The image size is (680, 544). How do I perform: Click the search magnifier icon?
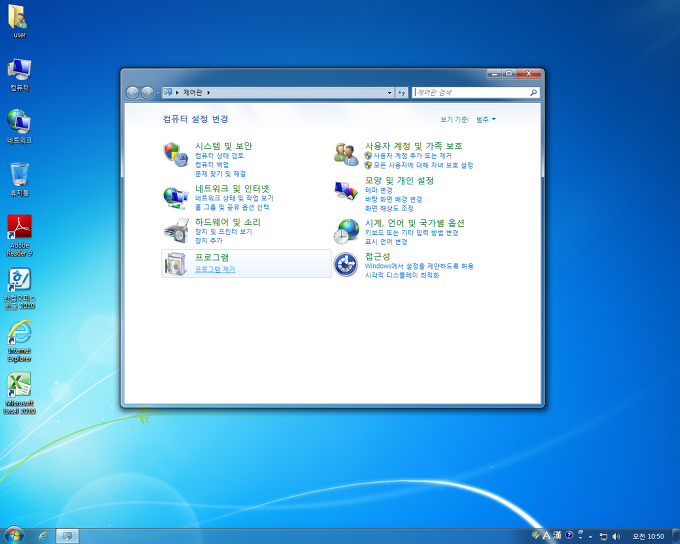pyautogui.click(x=533, y=92)
